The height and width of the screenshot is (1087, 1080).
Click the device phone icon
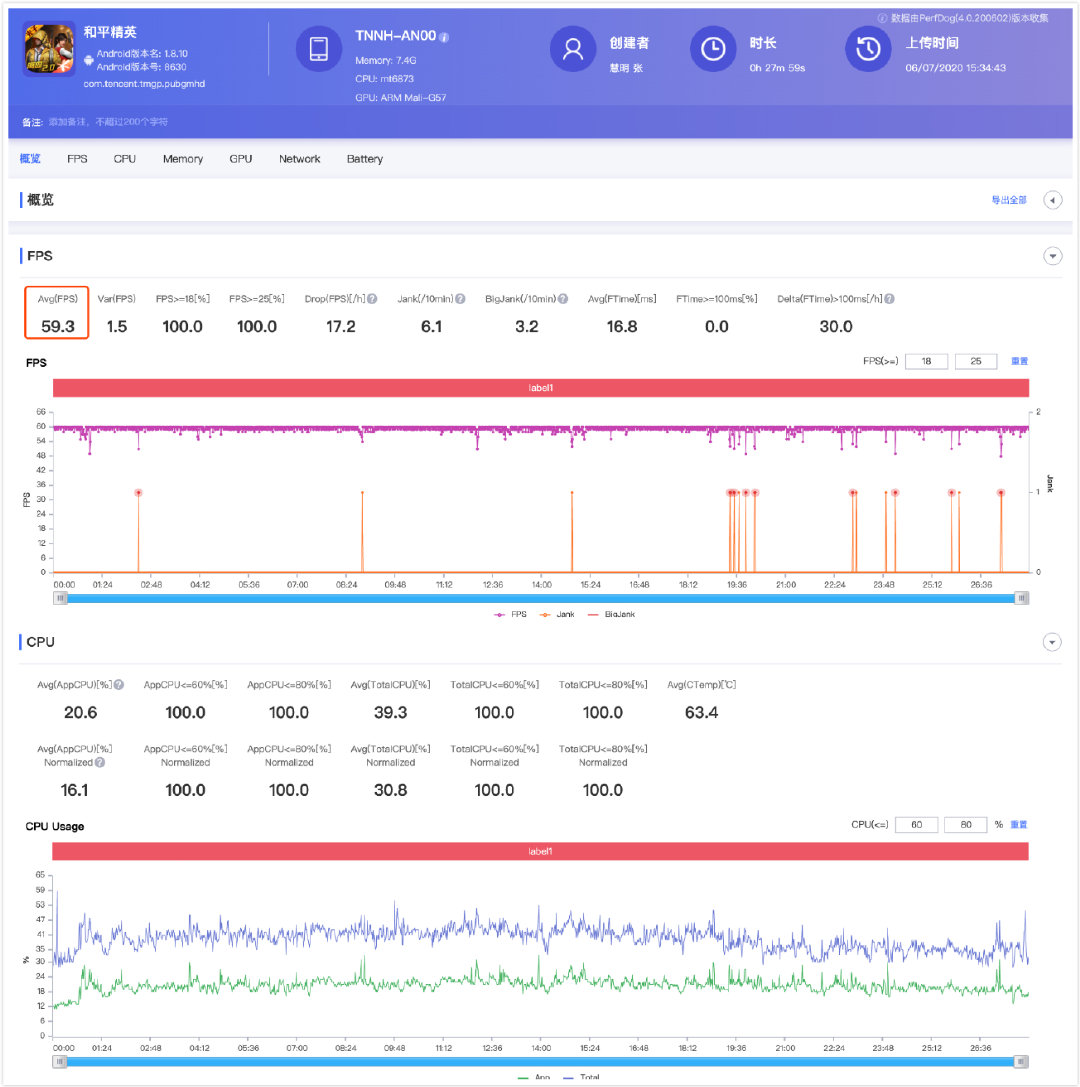pos(319,49)
